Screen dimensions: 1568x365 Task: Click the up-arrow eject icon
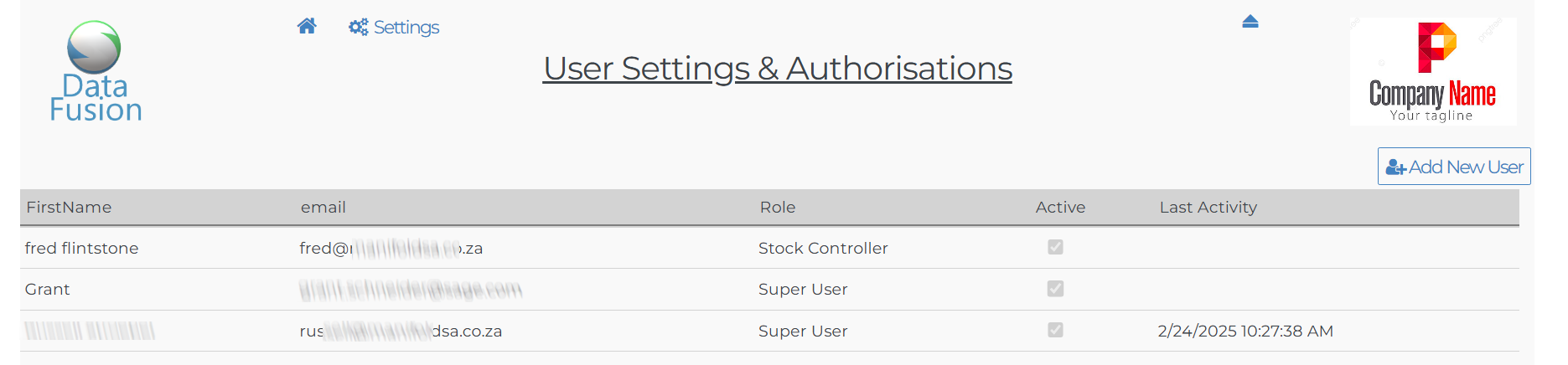pos(1250,22)
